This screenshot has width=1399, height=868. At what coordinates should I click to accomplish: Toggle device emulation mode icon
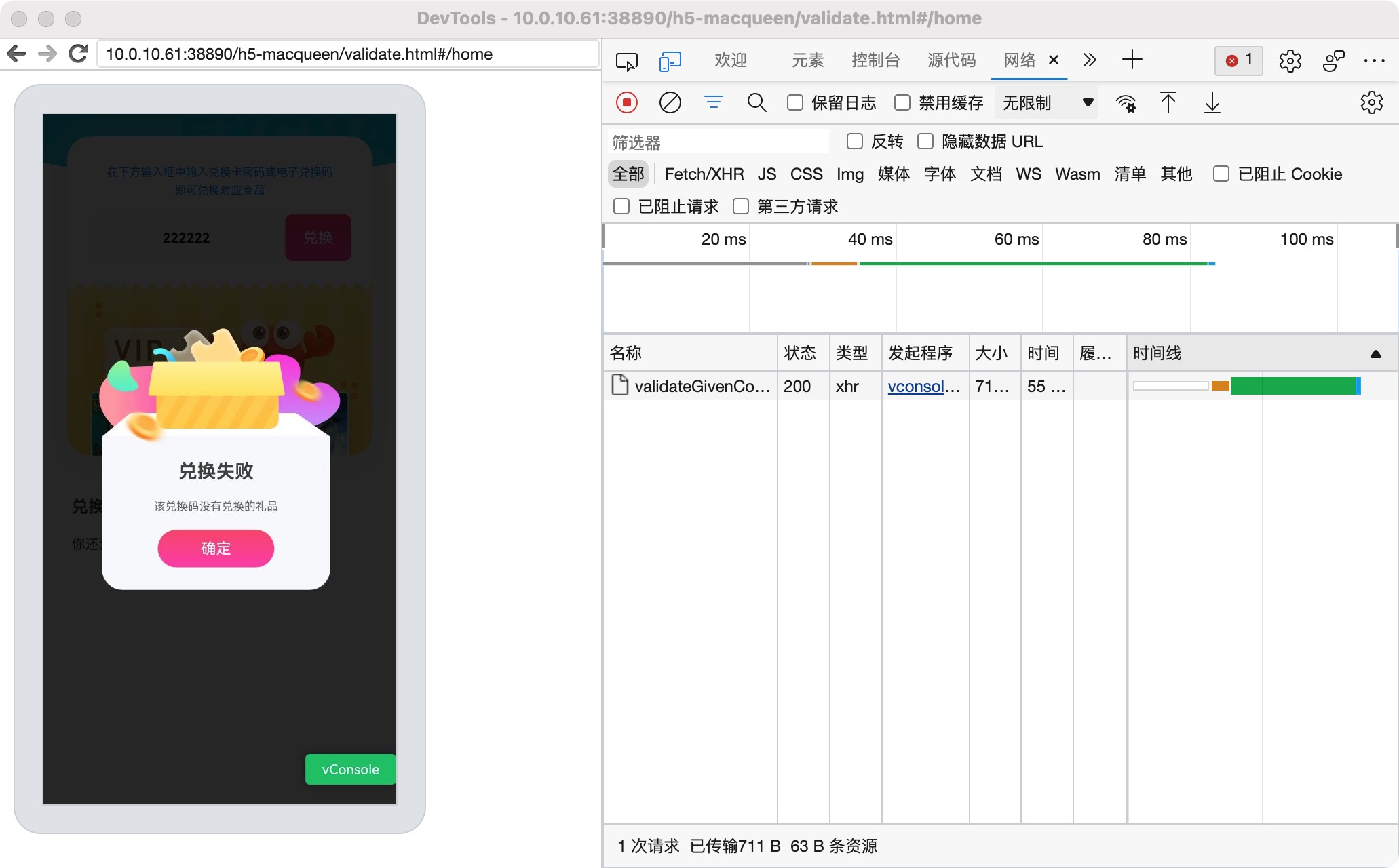coord(670,61)
